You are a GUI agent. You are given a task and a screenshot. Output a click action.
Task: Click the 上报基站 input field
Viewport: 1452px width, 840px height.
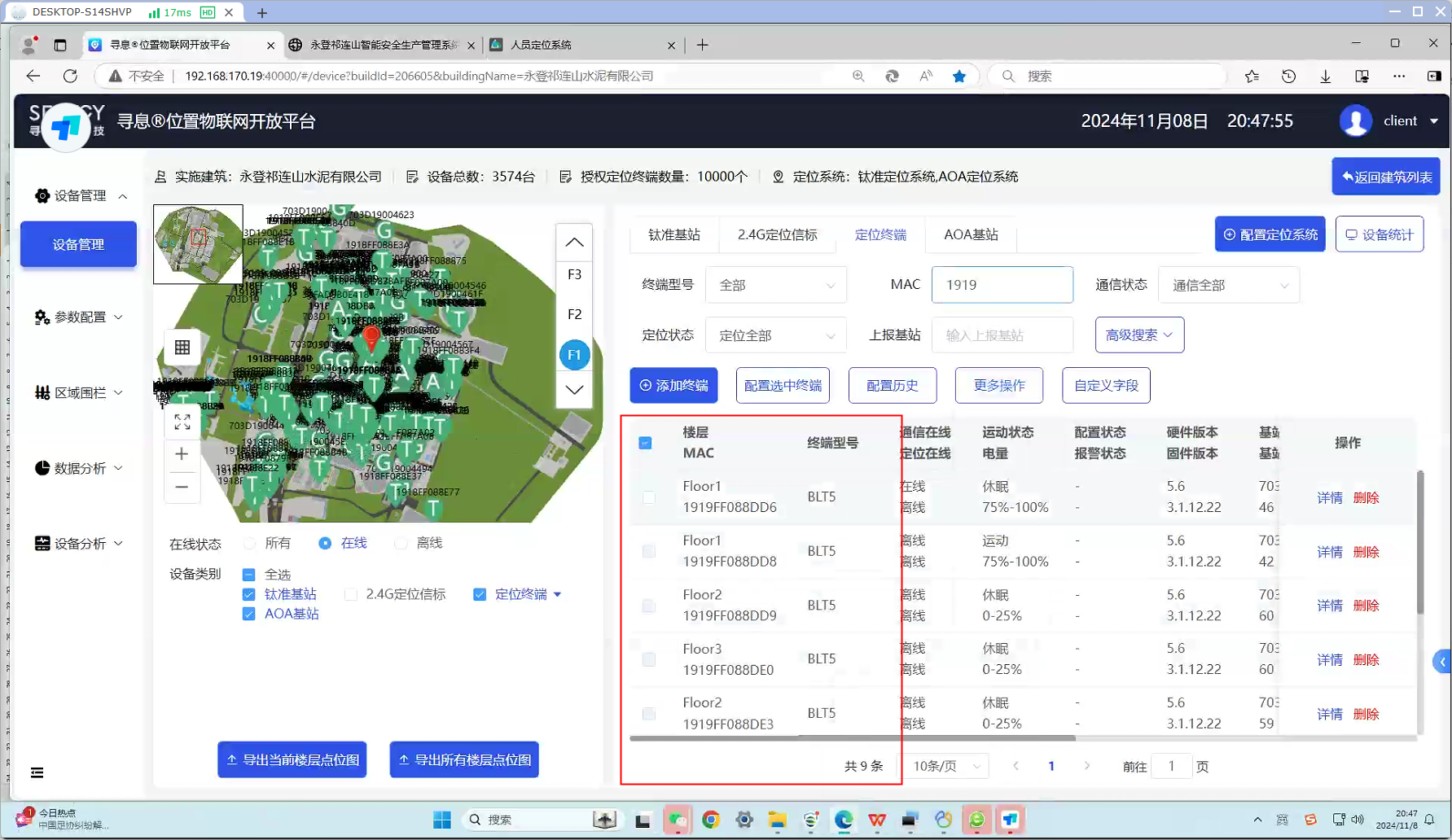coord(1002,335)
